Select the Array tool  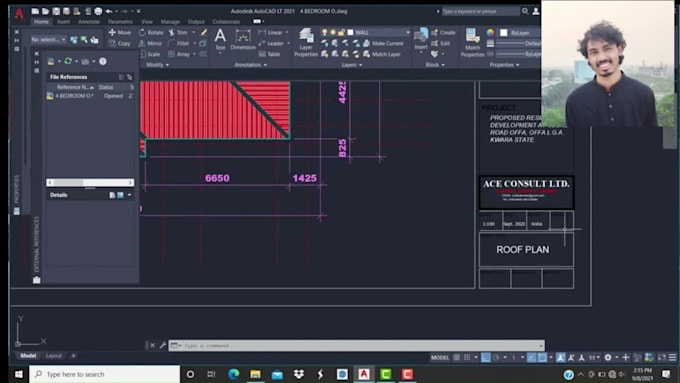click(179, 54)
